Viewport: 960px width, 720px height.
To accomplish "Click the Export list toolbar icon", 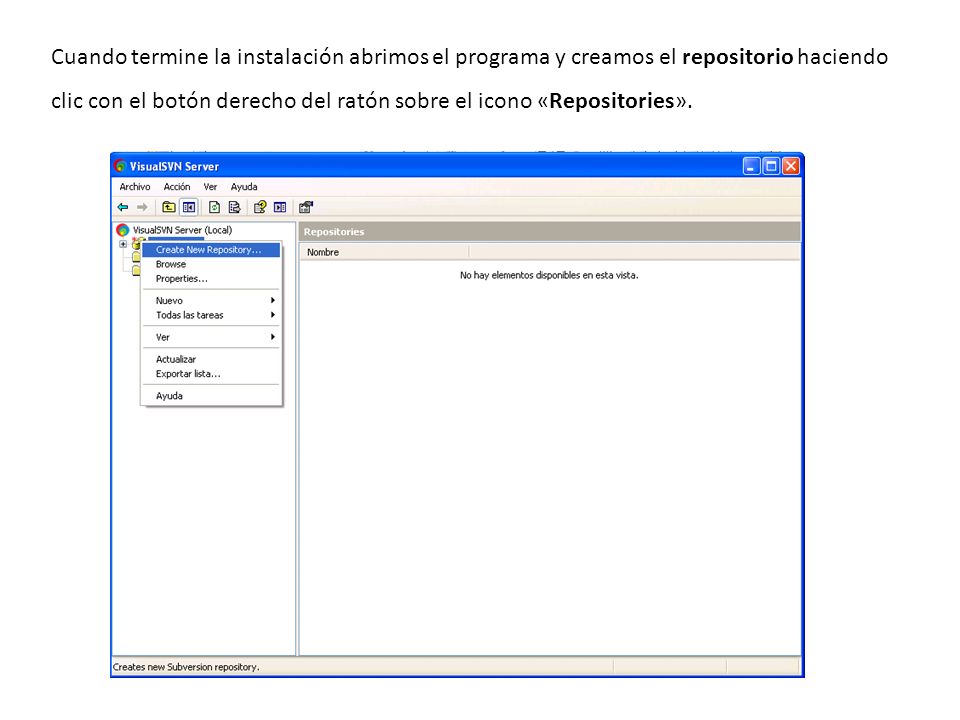I will 234,208.
